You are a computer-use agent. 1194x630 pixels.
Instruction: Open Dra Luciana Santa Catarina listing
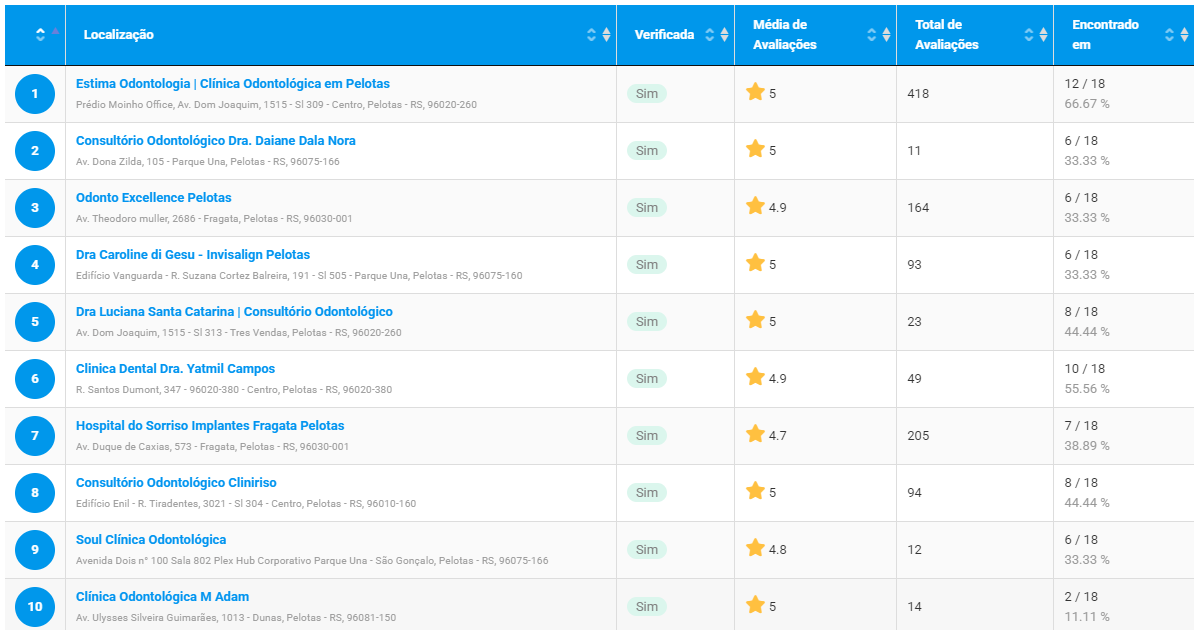click(235, 312)
